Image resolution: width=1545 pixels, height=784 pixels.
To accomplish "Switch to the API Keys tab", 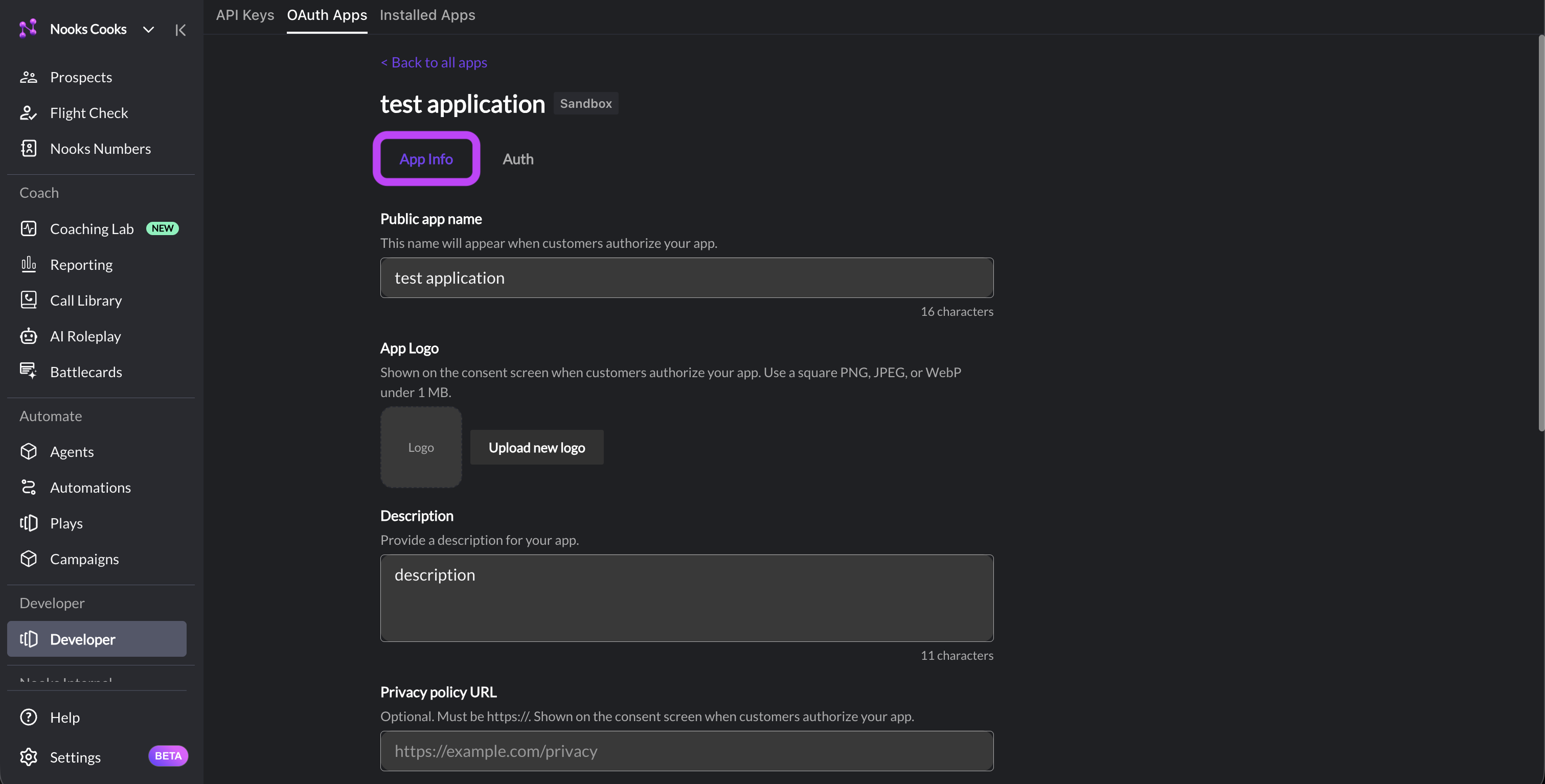I will pos(245,15).
